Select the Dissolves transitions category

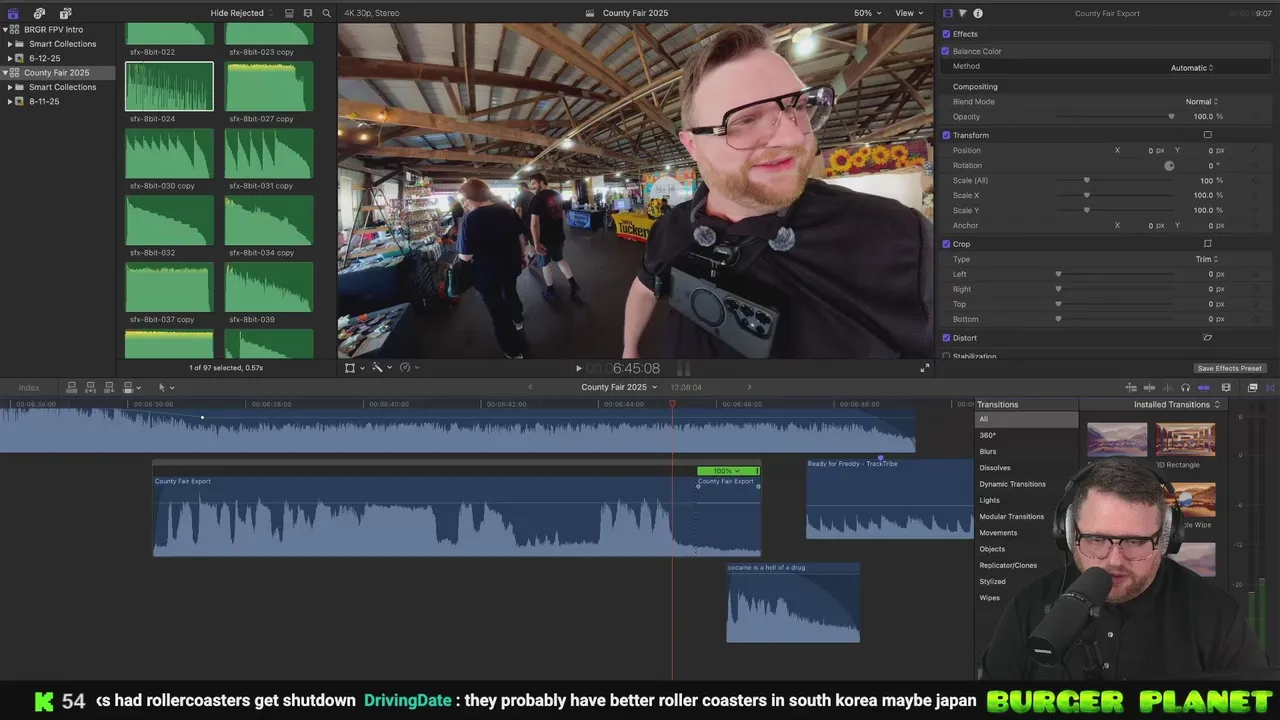click(x=995, y=468)
